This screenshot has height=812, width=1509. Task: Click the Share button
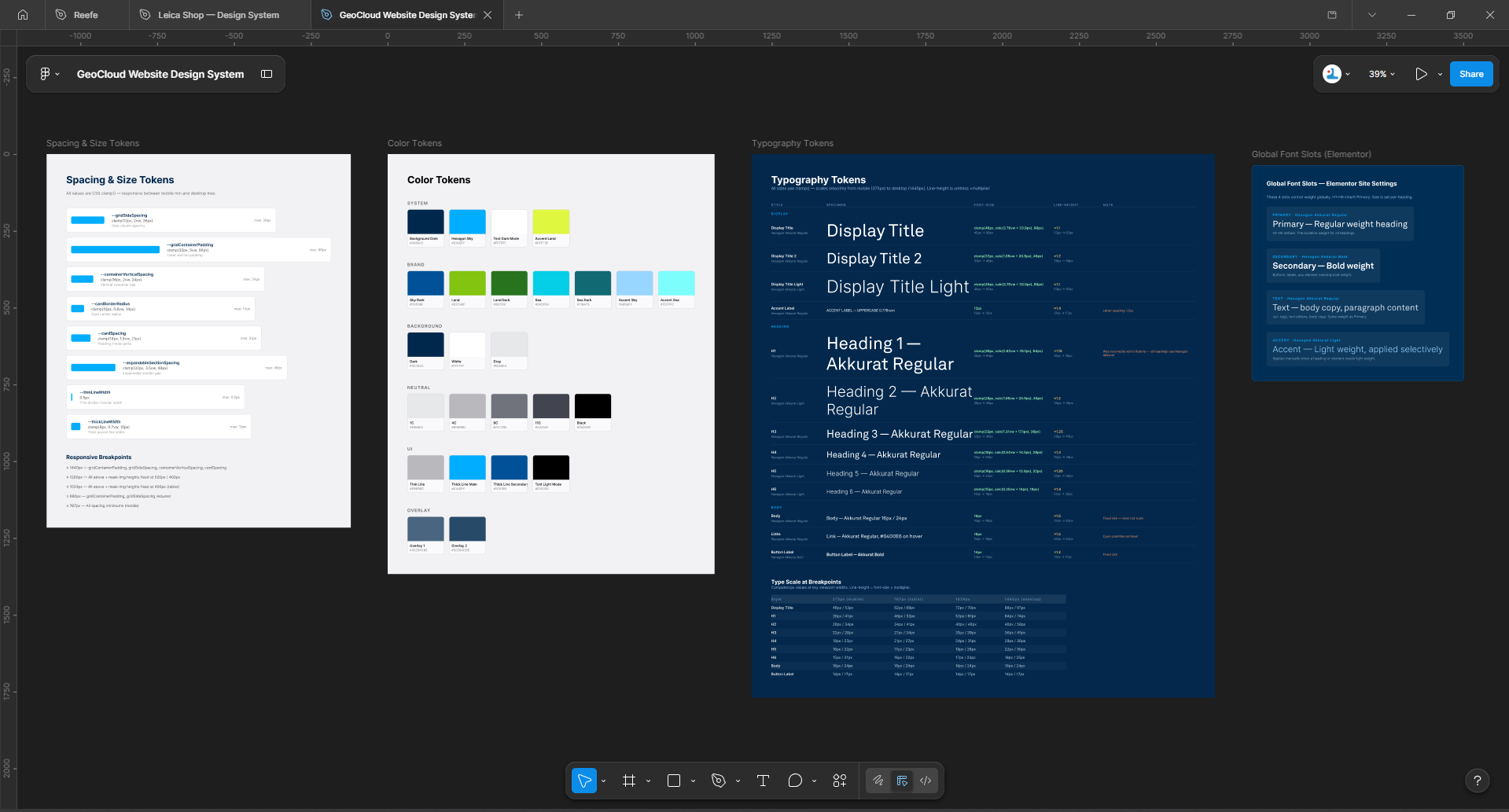[x=1470, y=74]
